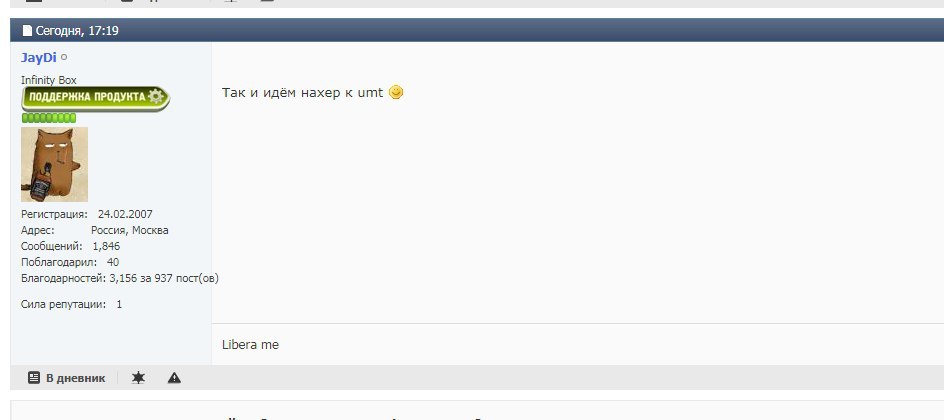Screen dimensions: 944x420
Task: Open the JayDi user profile link
Action: coord(39,58)
